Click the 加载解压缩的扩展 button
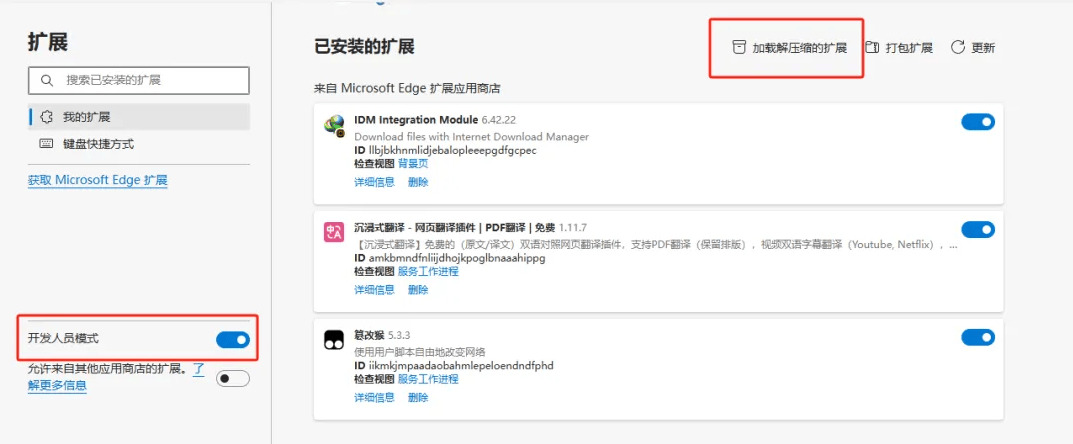Image resolution: width=1073 pixels, height=444 pixels. (x=788, y=48)
